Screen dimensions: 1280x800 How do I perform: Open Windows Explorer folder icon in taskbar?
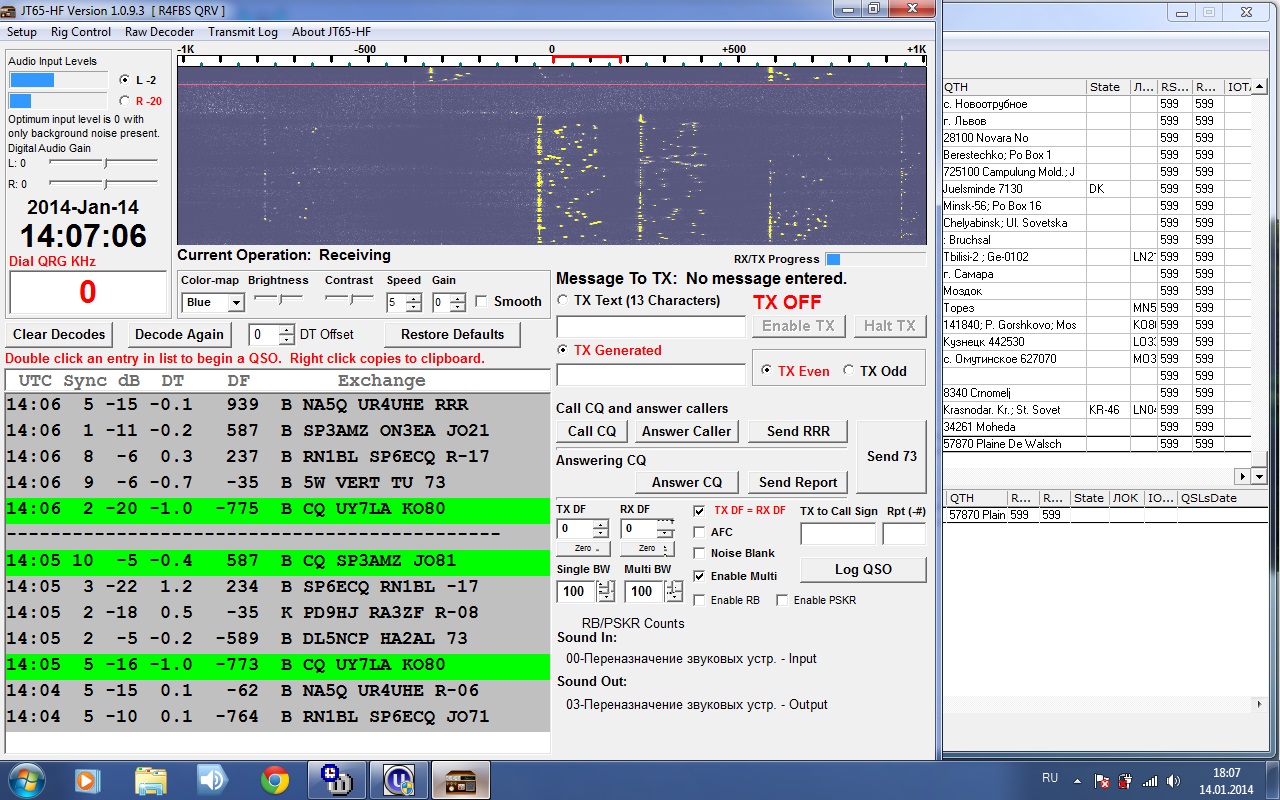pos(150,780)
